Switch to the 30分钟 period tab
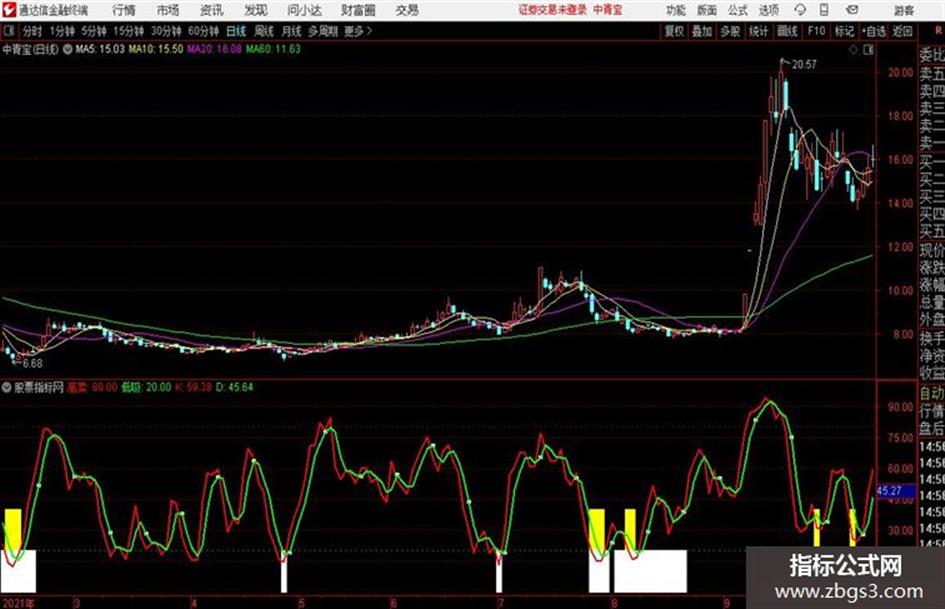945x609 pixels. click(x=166, y=31)
